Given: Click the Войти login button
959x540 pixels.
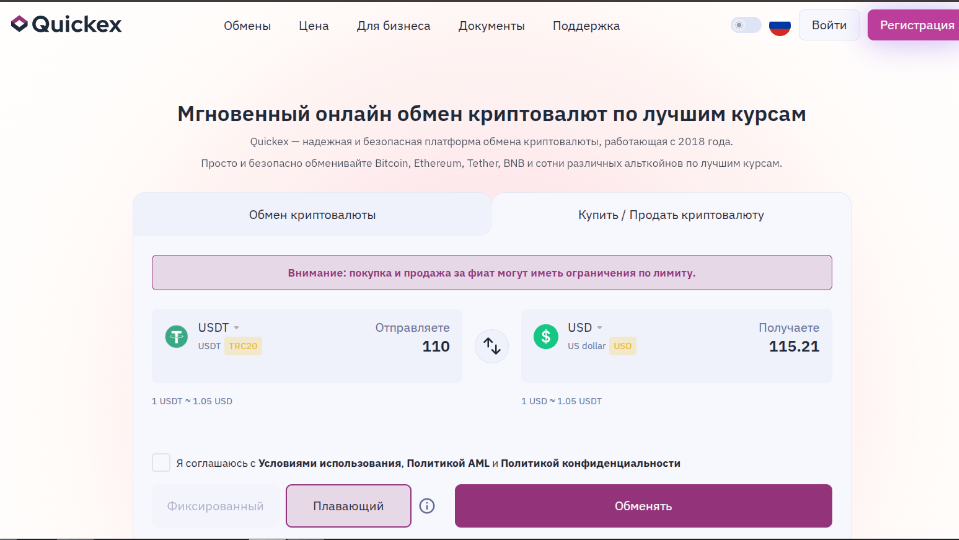Looking at the screenshot, I should [829, 25].
